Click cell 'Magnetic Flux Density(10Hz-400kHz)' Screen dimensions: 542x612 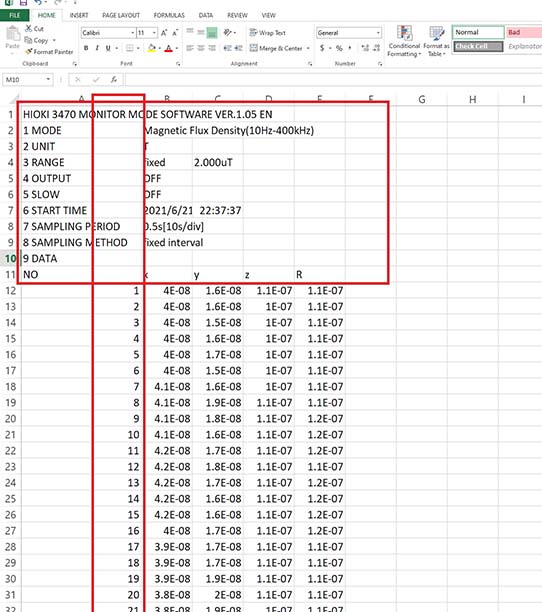(229, 130)
